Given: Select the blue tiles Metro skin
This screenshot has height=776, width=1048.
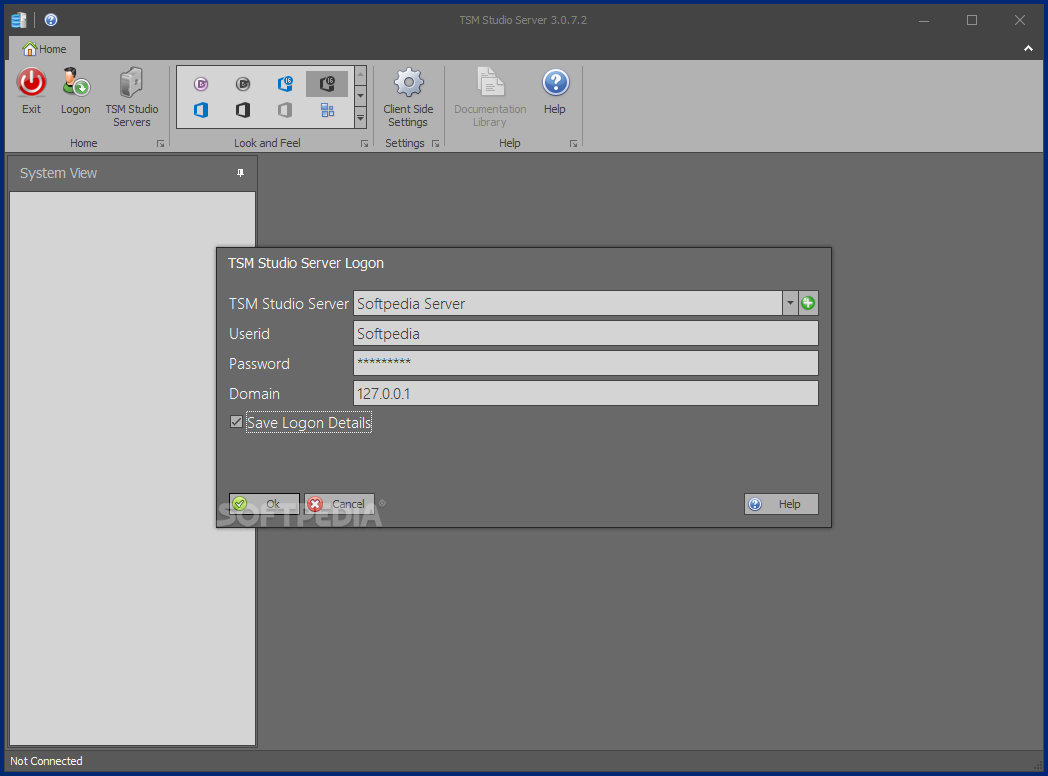Looking at the screenshot, I should point(327,110).
